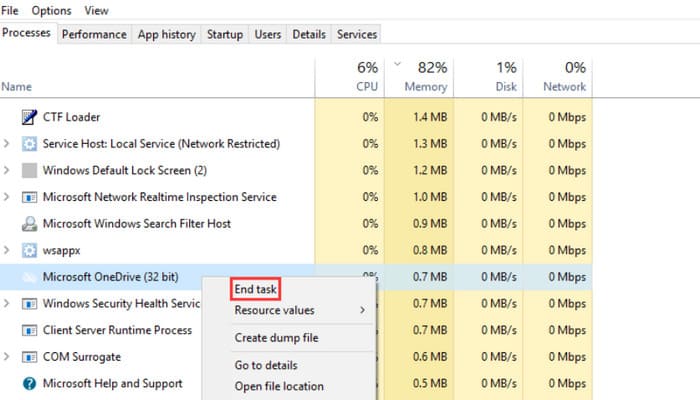Select Microsoft Network Realtime Inspection Service name
Screen dimensions: 700x400
point(159,197)
